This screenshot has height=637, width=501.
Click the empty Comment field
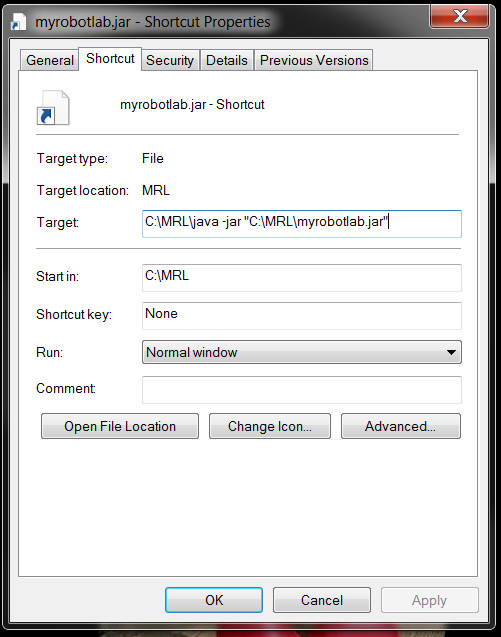click(301, 390)
